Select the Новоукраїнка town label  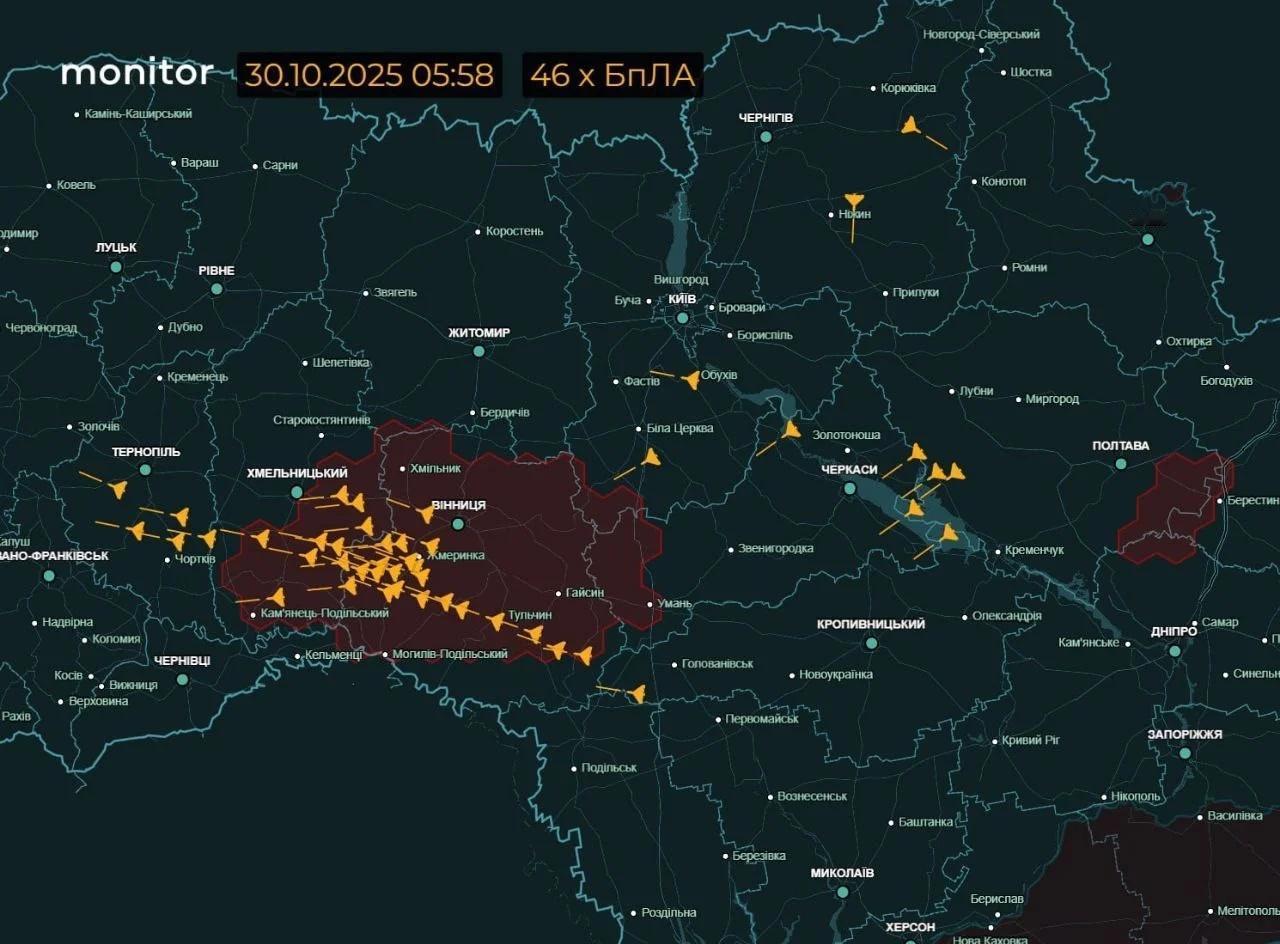[836, 674]
